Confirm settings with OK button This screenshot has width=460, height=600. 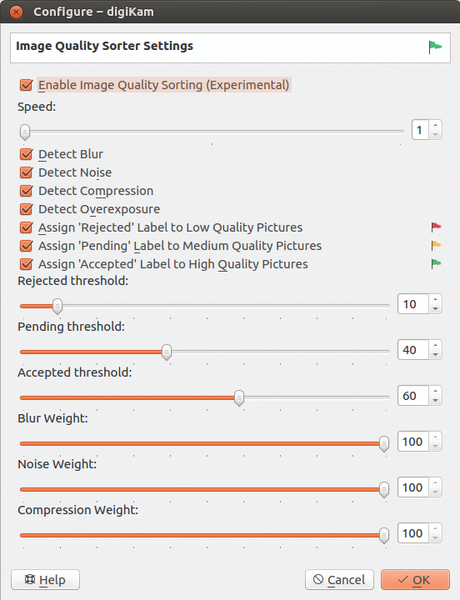tap(415, 580)
